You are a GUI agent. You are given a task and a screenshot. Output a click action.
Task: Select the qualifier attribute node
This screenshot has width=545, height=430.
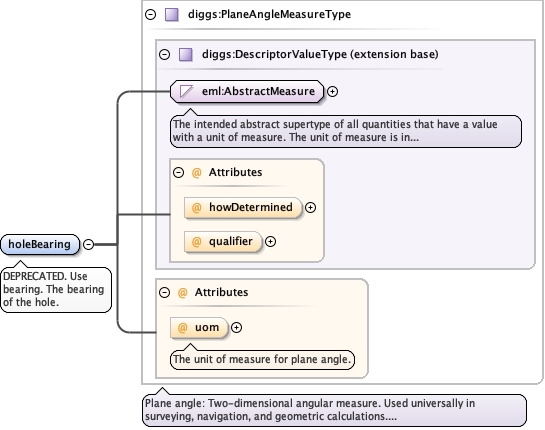223,242
